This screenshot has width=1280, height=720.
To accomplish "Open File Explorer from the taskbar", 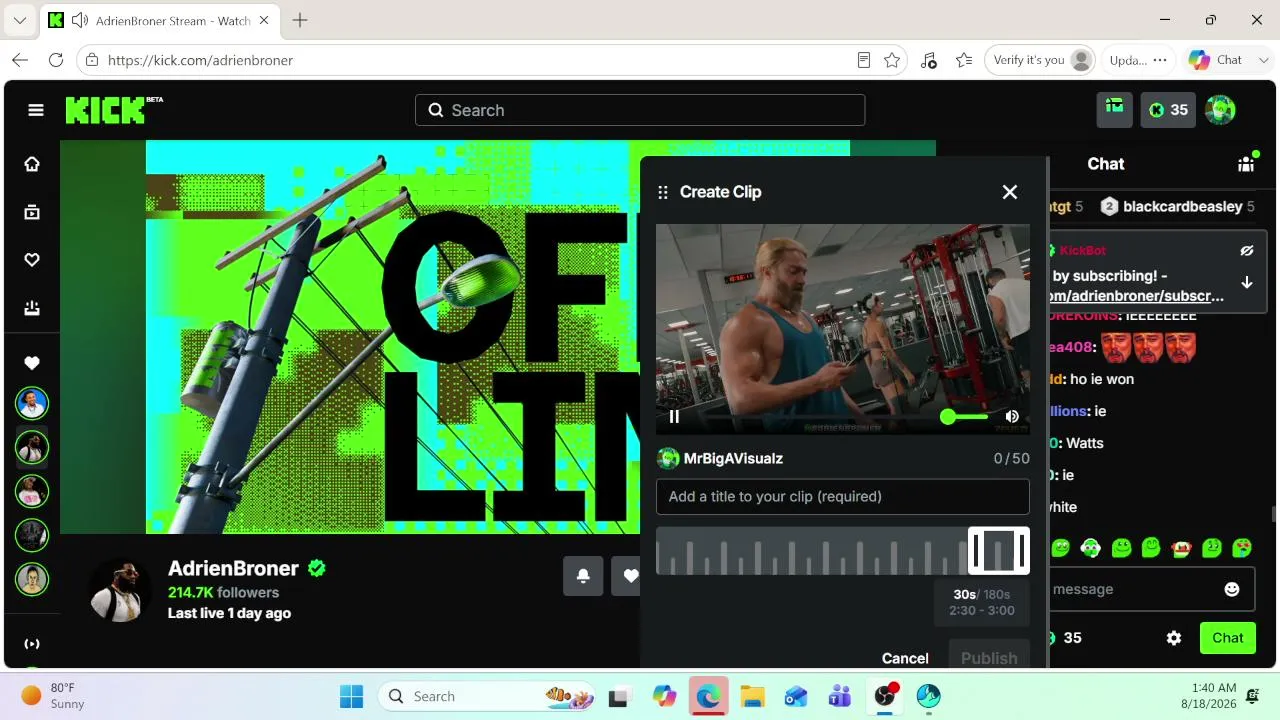I will pos(752,696).
